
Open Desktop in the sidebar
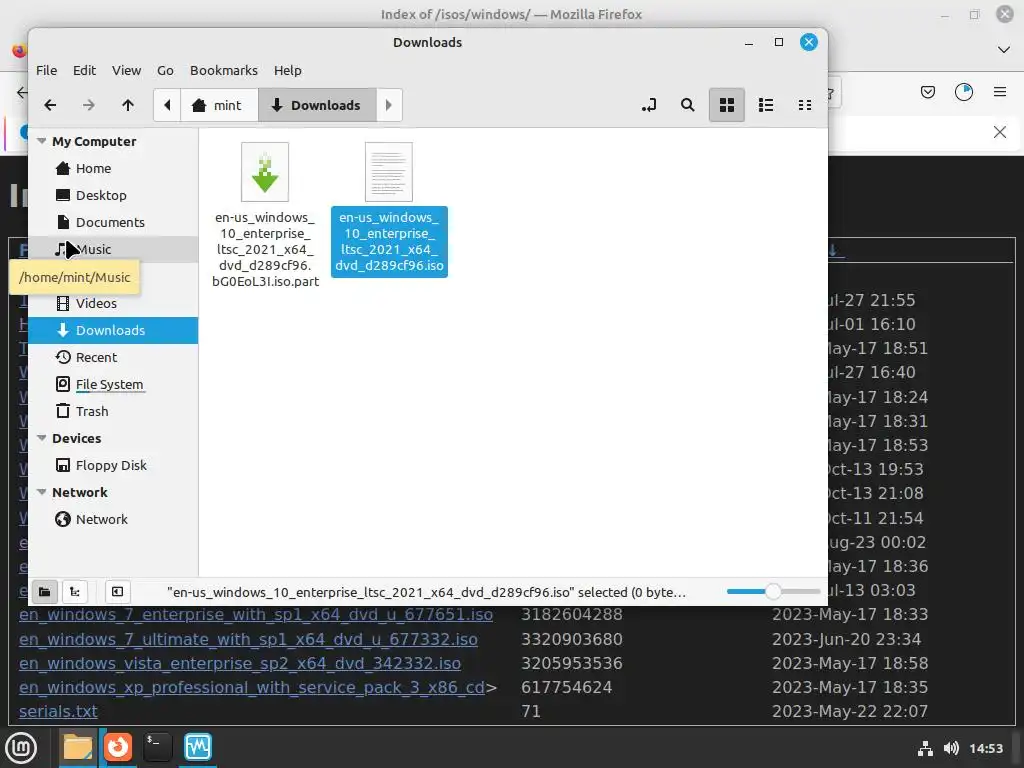(113, 195)
